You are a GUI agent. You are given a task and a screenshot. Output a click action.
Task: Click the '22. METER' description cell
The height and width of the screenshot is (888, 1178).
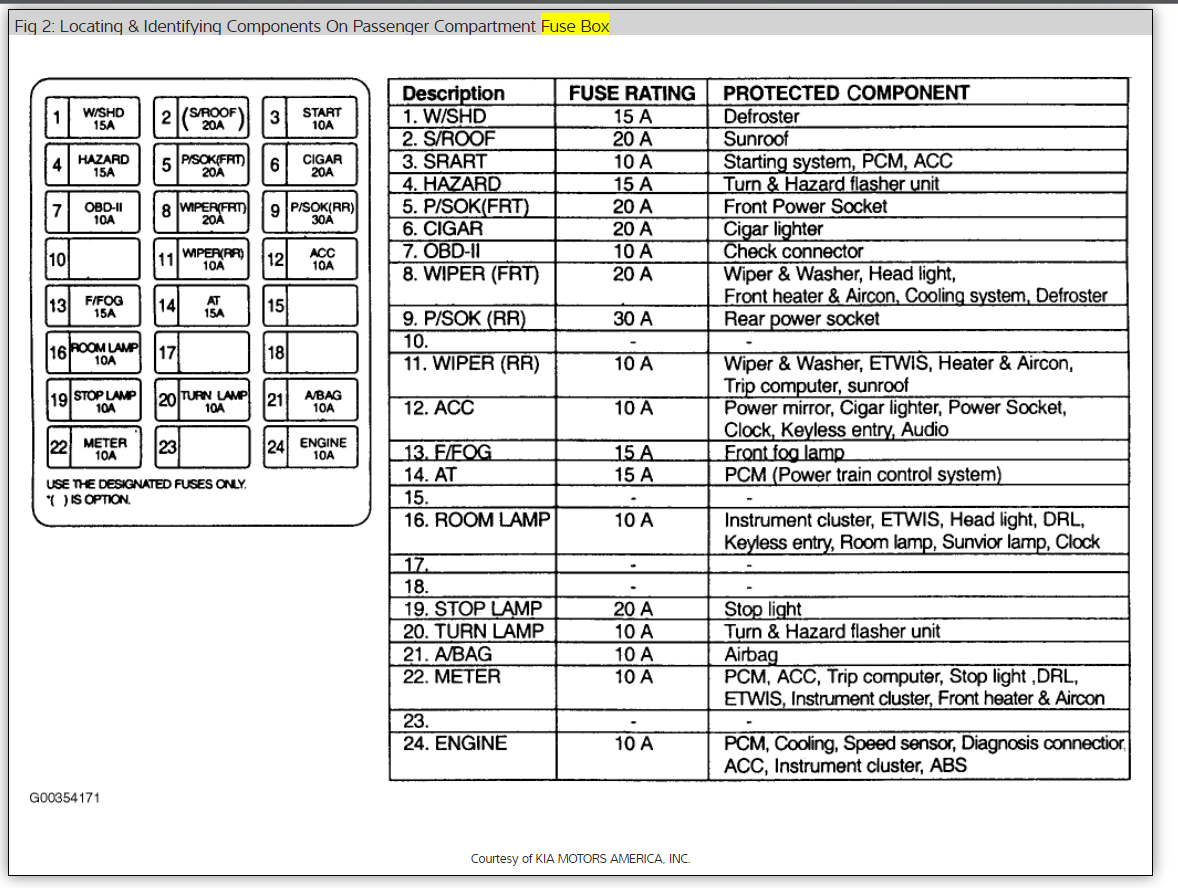coord(473,687)
